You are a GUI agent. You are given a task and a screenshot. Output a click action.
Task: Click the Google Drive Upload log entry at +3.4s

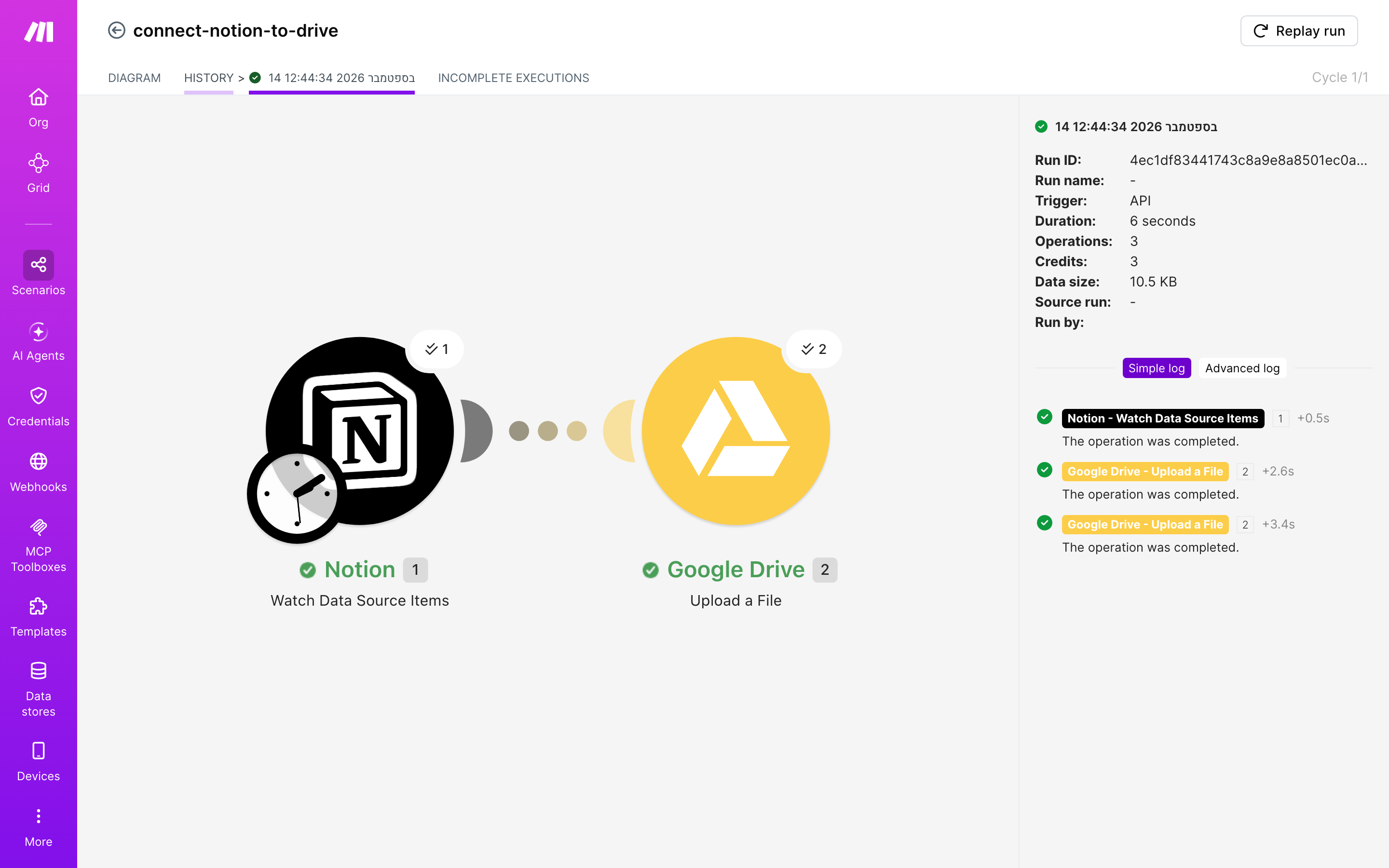click(1144, 525)
